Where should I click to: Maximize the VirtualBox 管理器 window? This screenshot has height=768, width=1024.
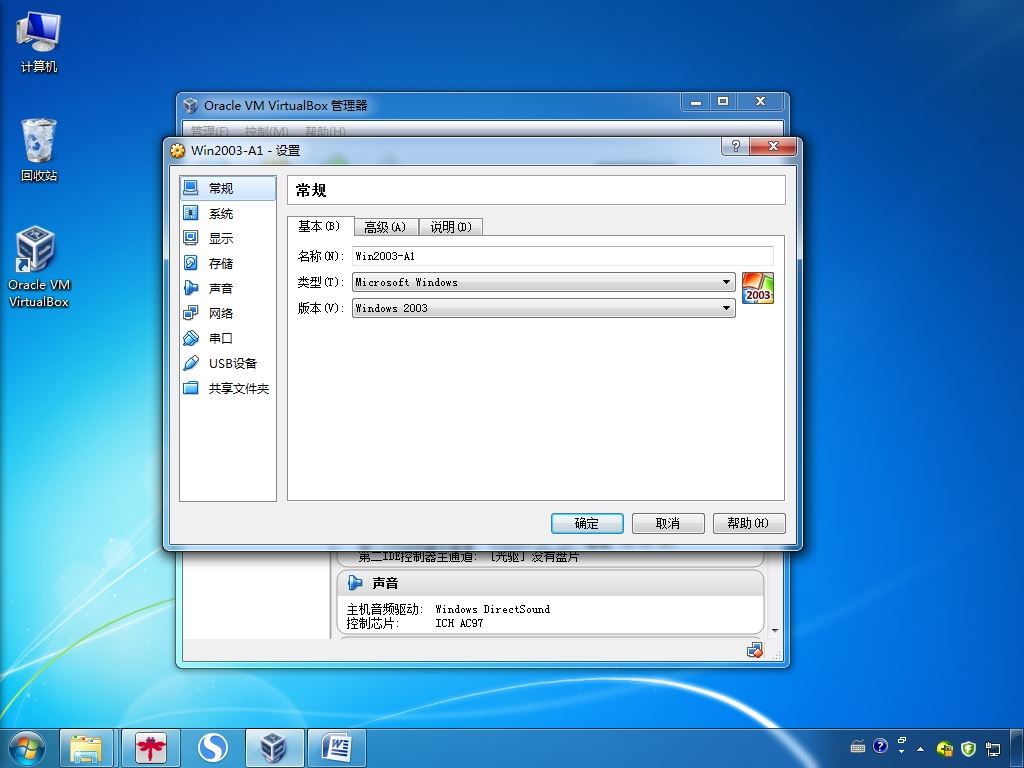[723, 102]
